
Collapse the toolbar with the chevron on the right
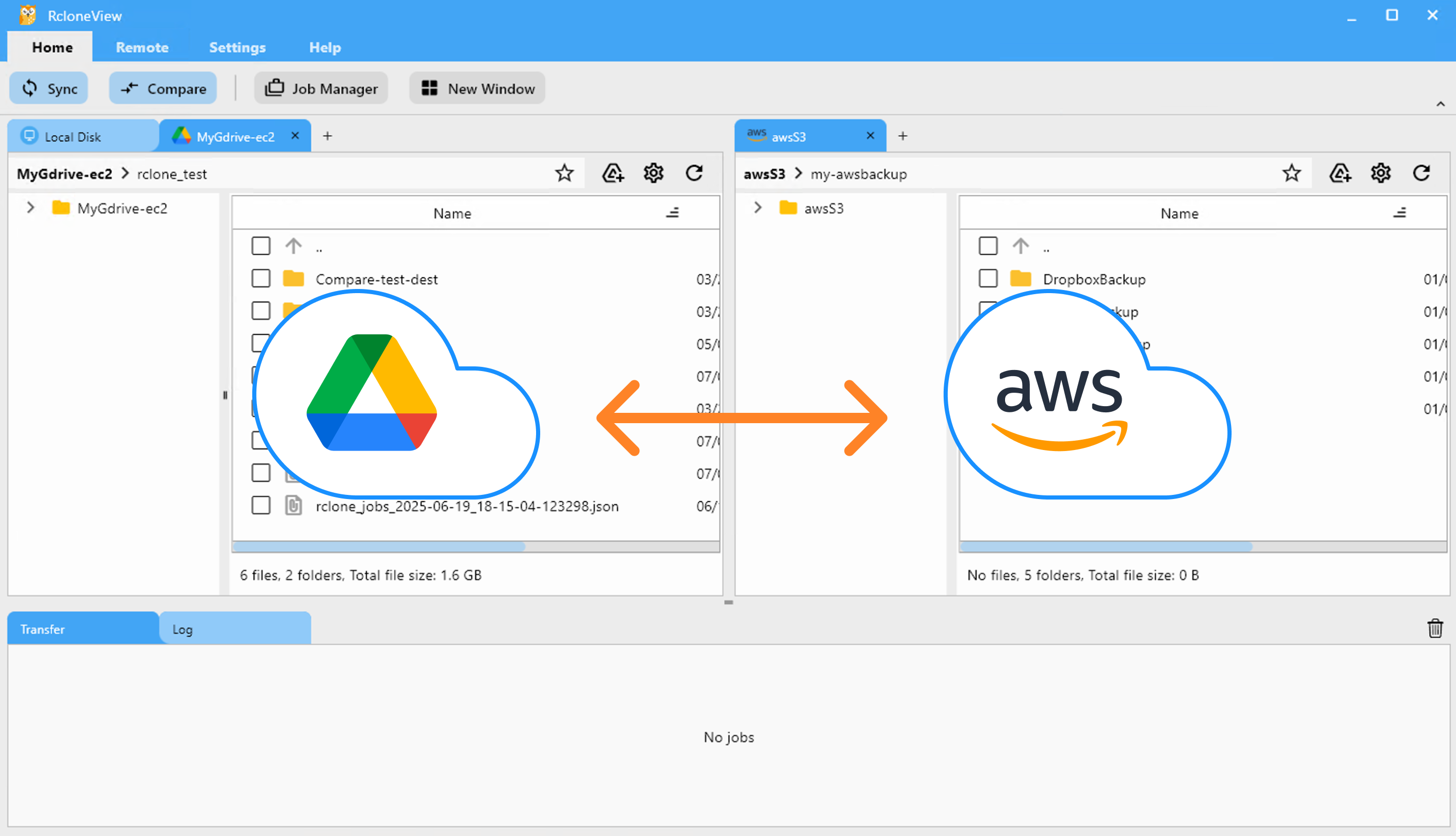pos(1441,104)
